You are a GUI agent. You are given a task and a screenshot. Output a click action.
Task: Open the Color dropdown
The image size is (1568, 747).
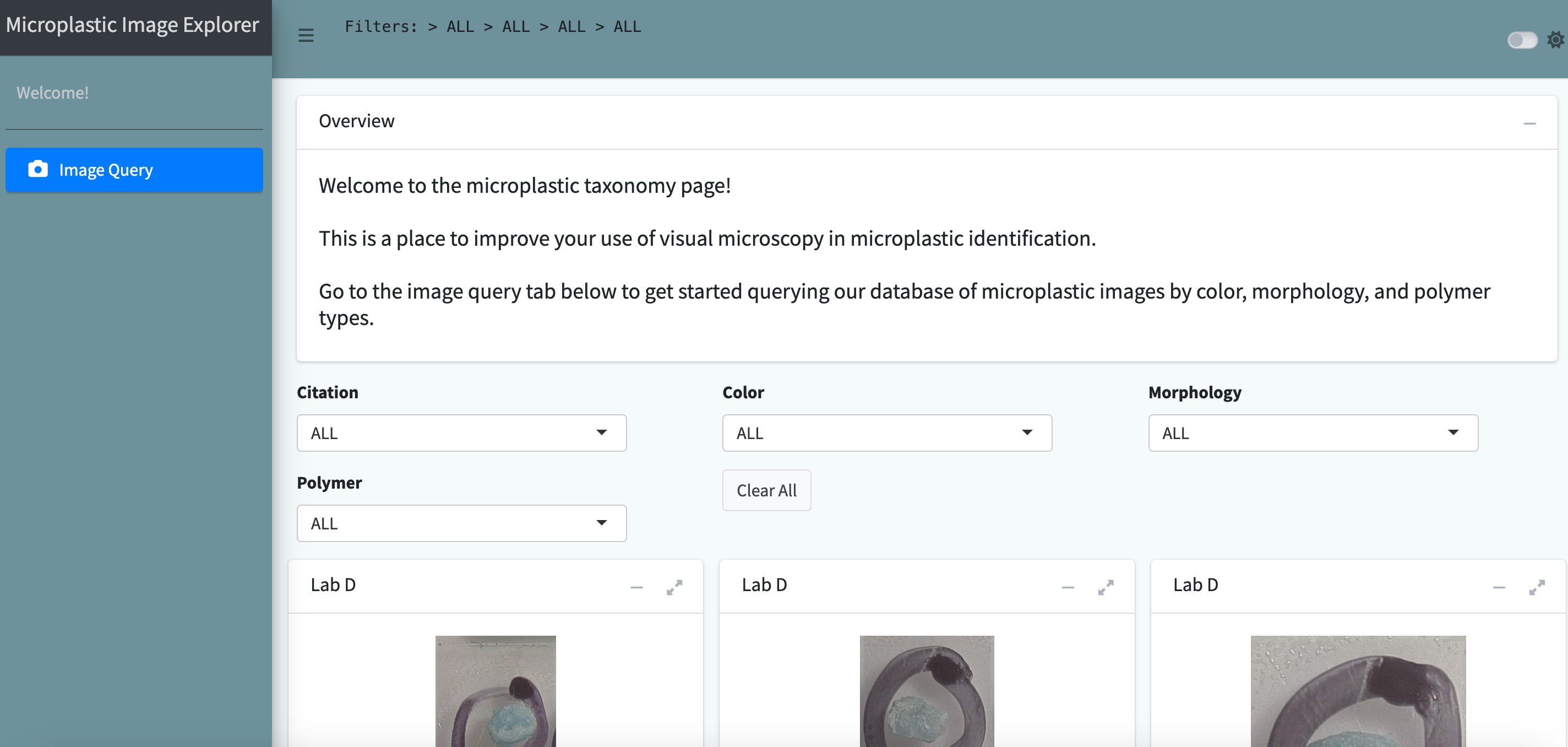(887, 433)
